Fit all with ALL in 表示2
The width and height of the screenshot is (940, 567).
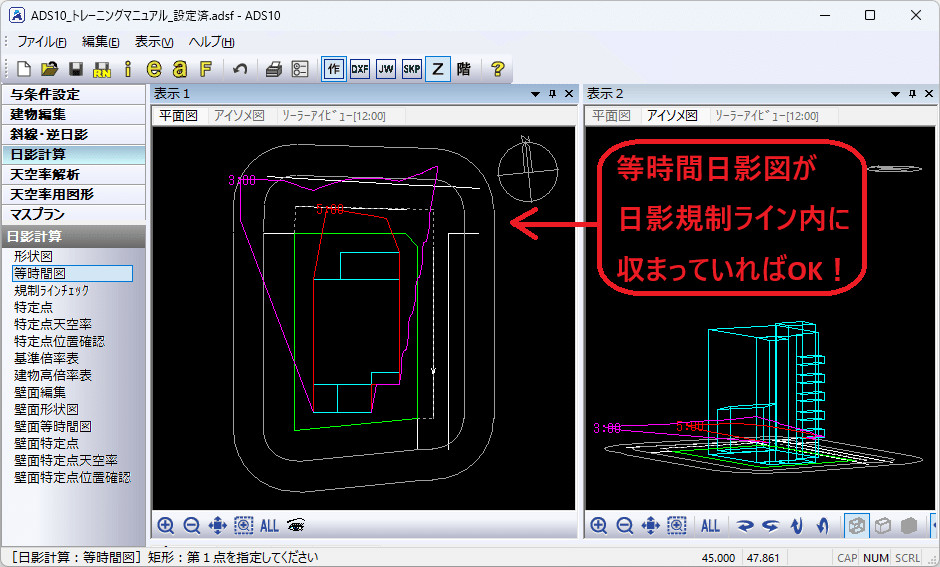[x=710, y=526]
